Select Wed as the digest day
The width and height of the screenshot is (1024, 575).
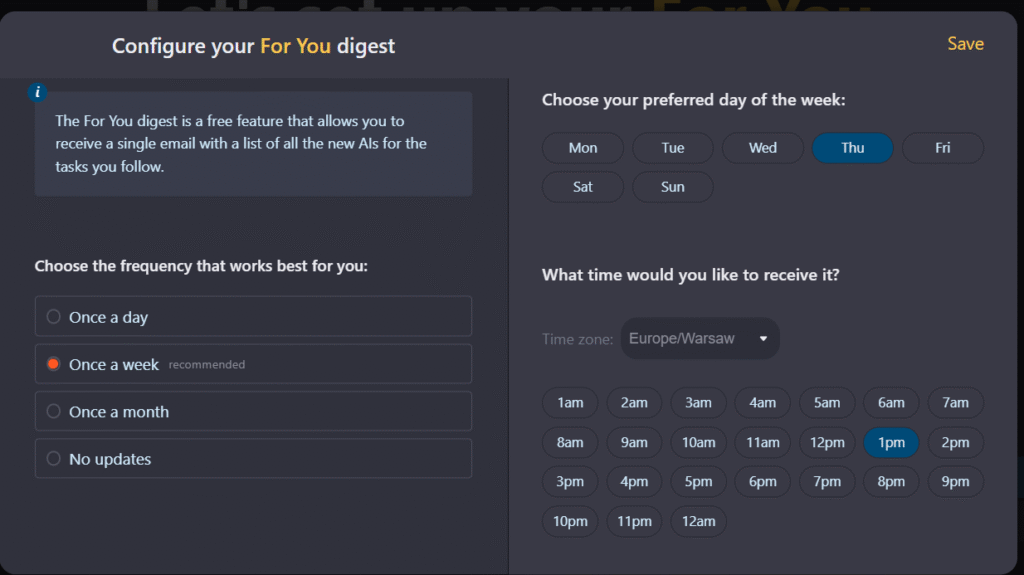pyautogui.click(x=763, y=148)
